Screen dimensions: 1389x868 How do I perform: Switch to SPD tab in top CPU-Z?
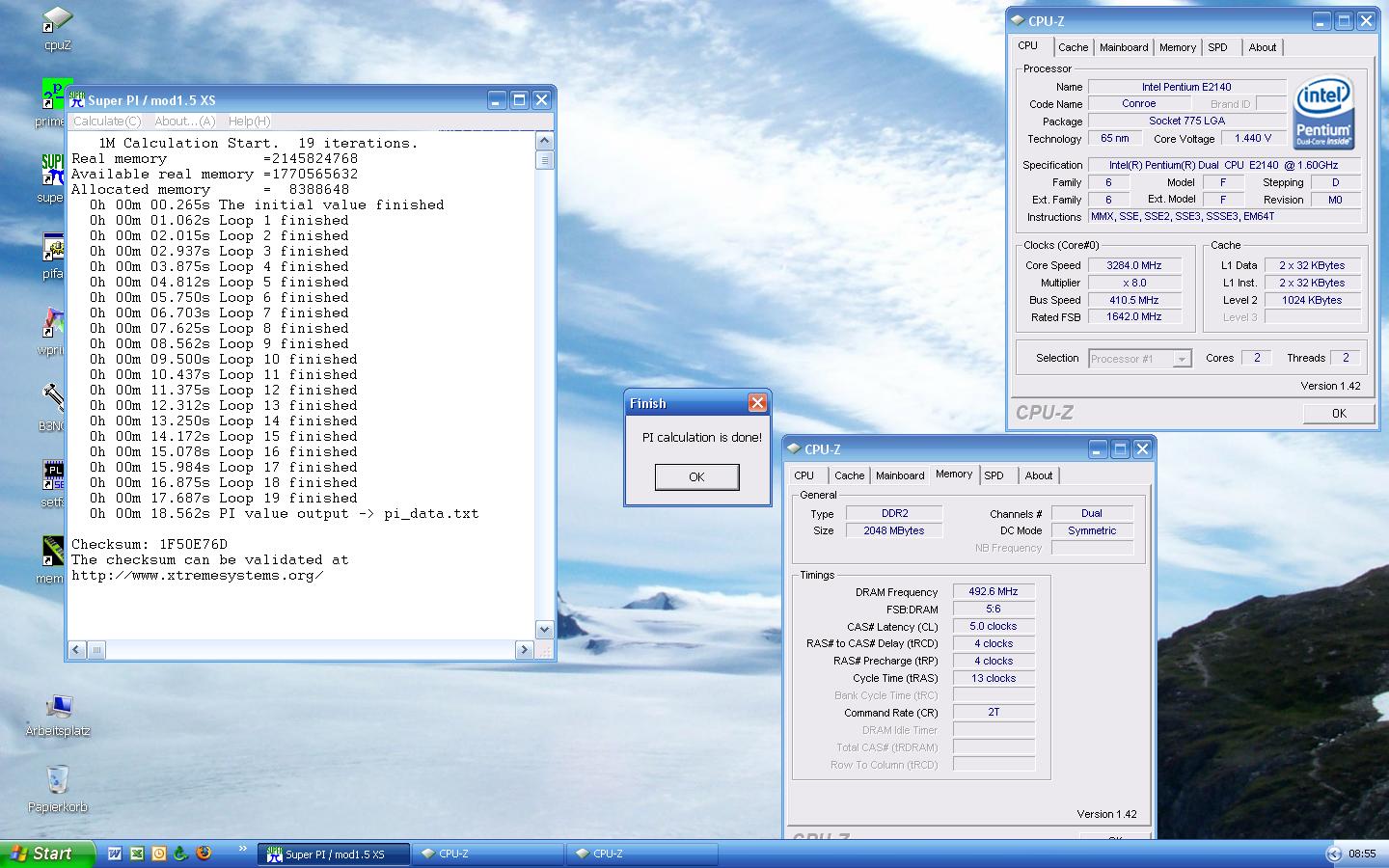1218,47
